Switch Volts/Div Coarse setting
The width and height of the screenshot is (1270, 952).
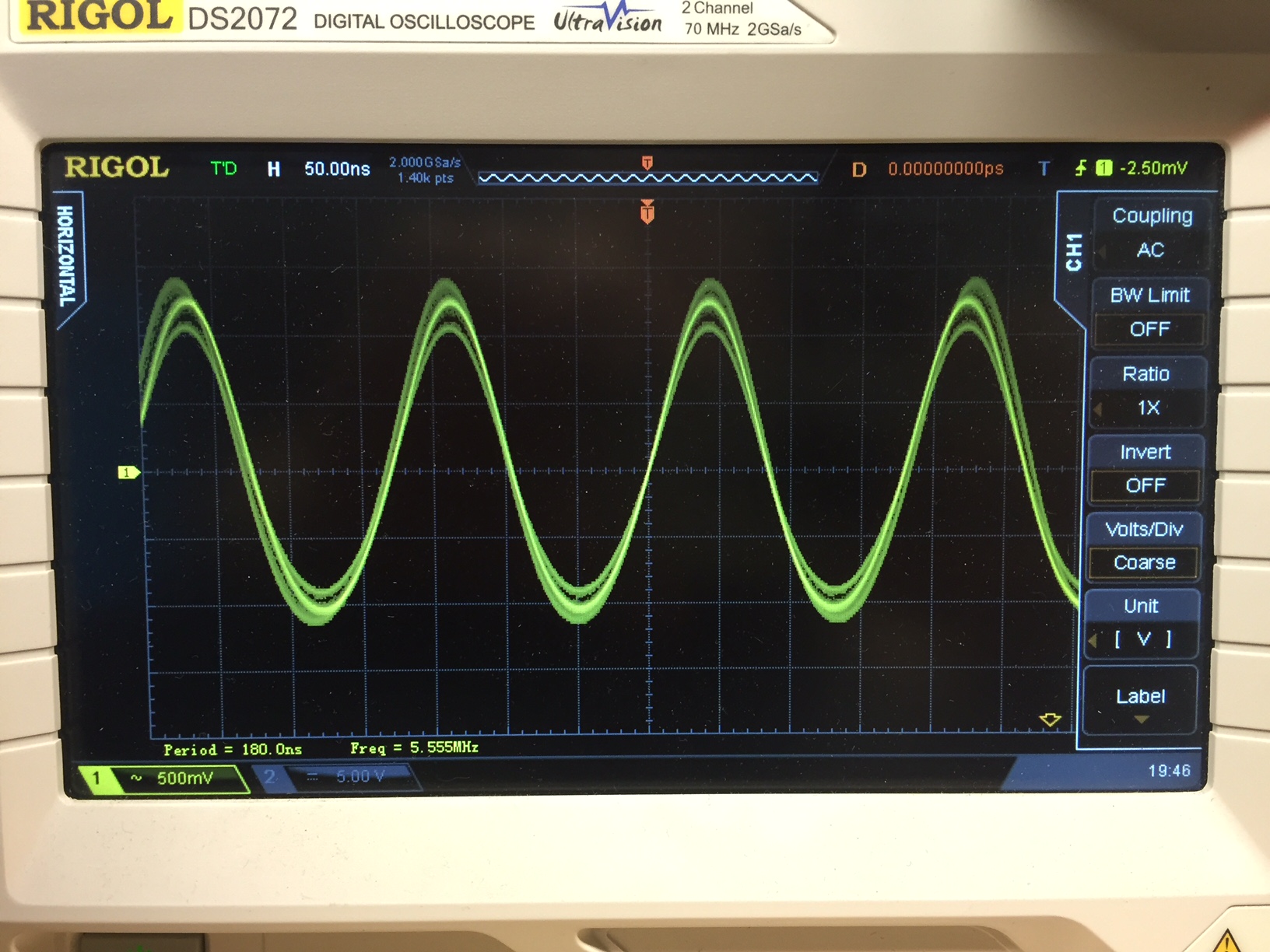1143,546
